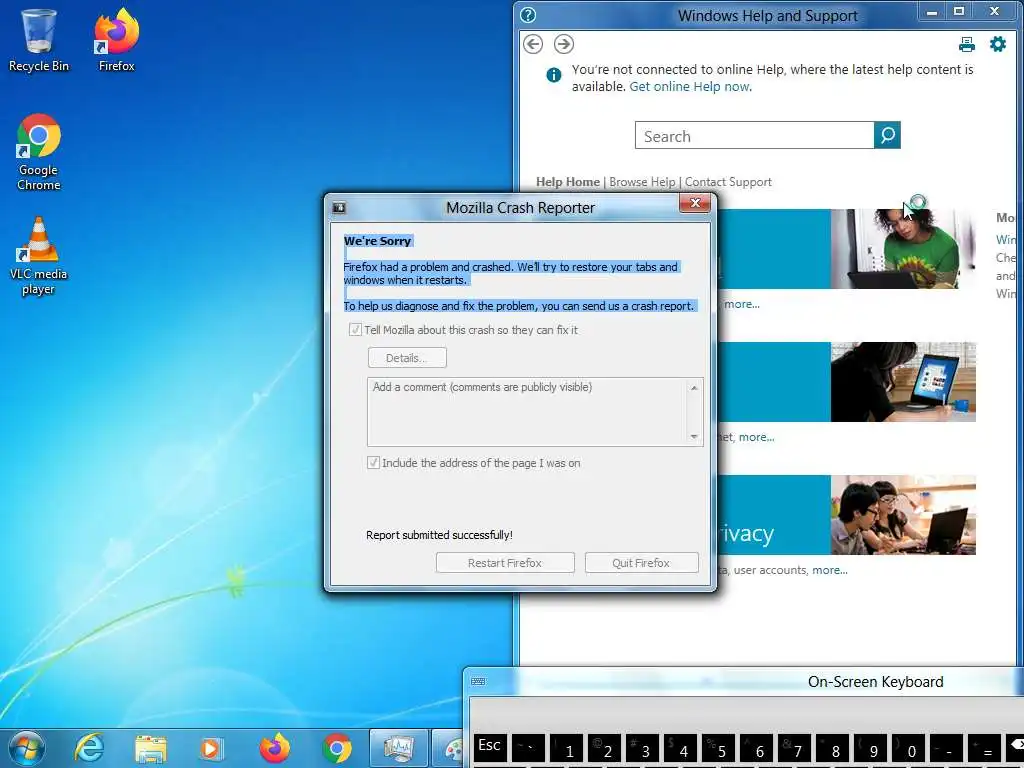Click the Help and Support title question-mark icon

(x=528, y=15)
